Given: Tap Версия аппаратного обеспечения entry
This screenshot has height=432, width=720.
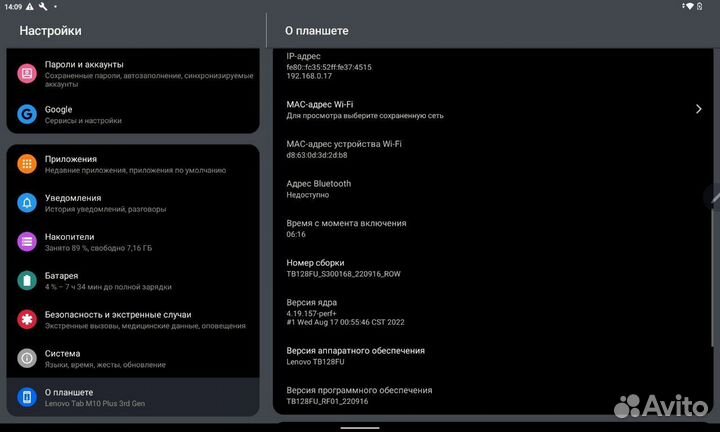Looking at the screenshot, I should [493, 356].
